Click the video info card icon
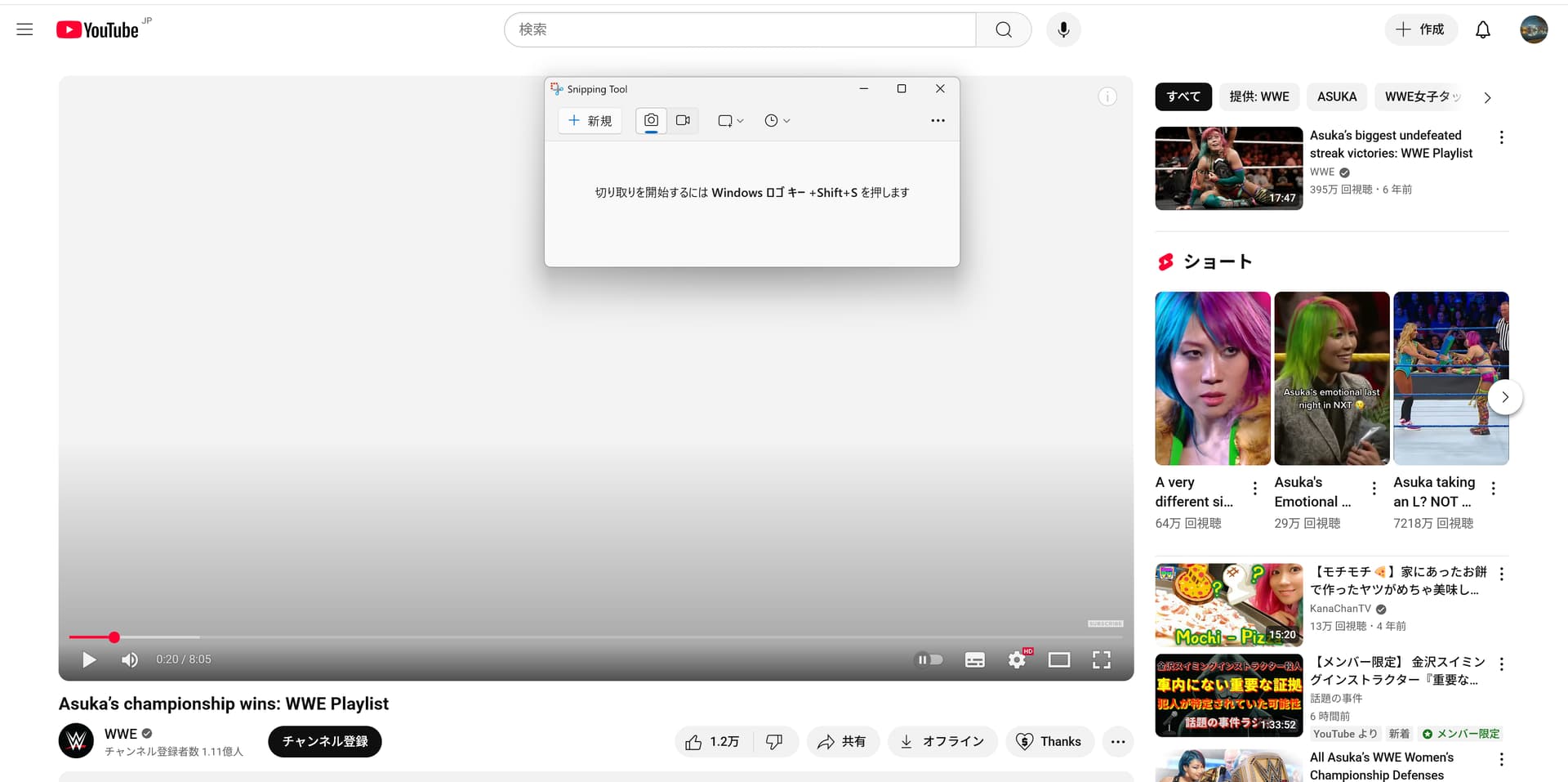1568x782 pixels. [1107, 96]
